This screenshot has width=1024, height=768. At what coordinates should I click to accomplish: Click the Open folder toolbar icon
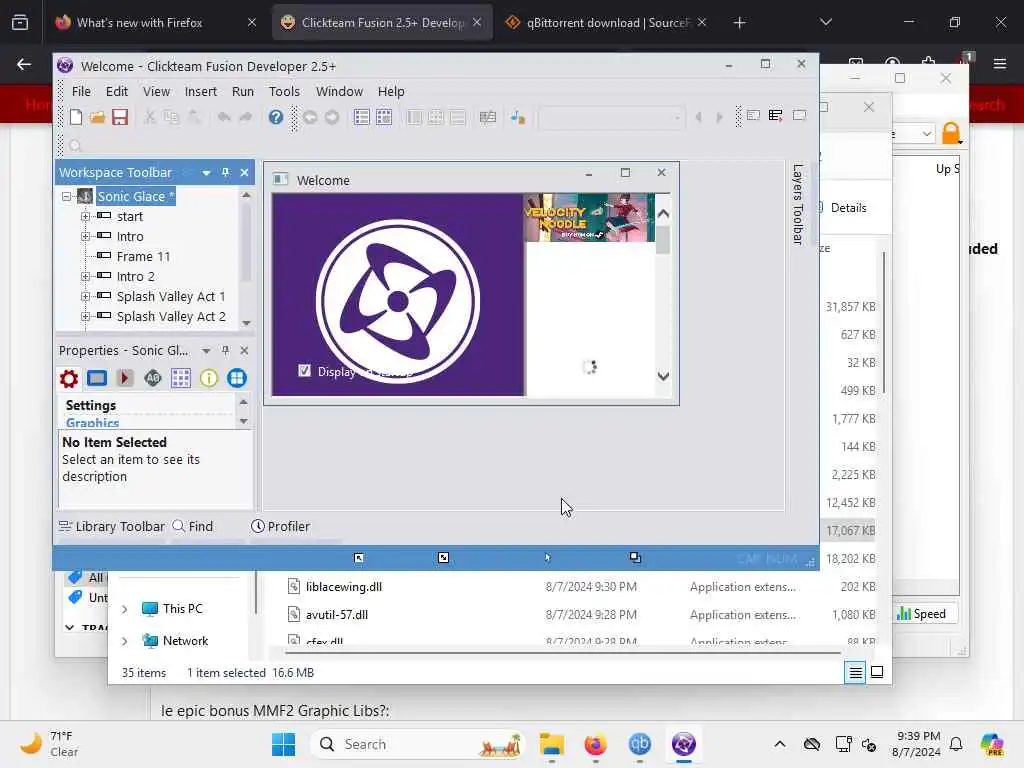click(x=97, y=118)
